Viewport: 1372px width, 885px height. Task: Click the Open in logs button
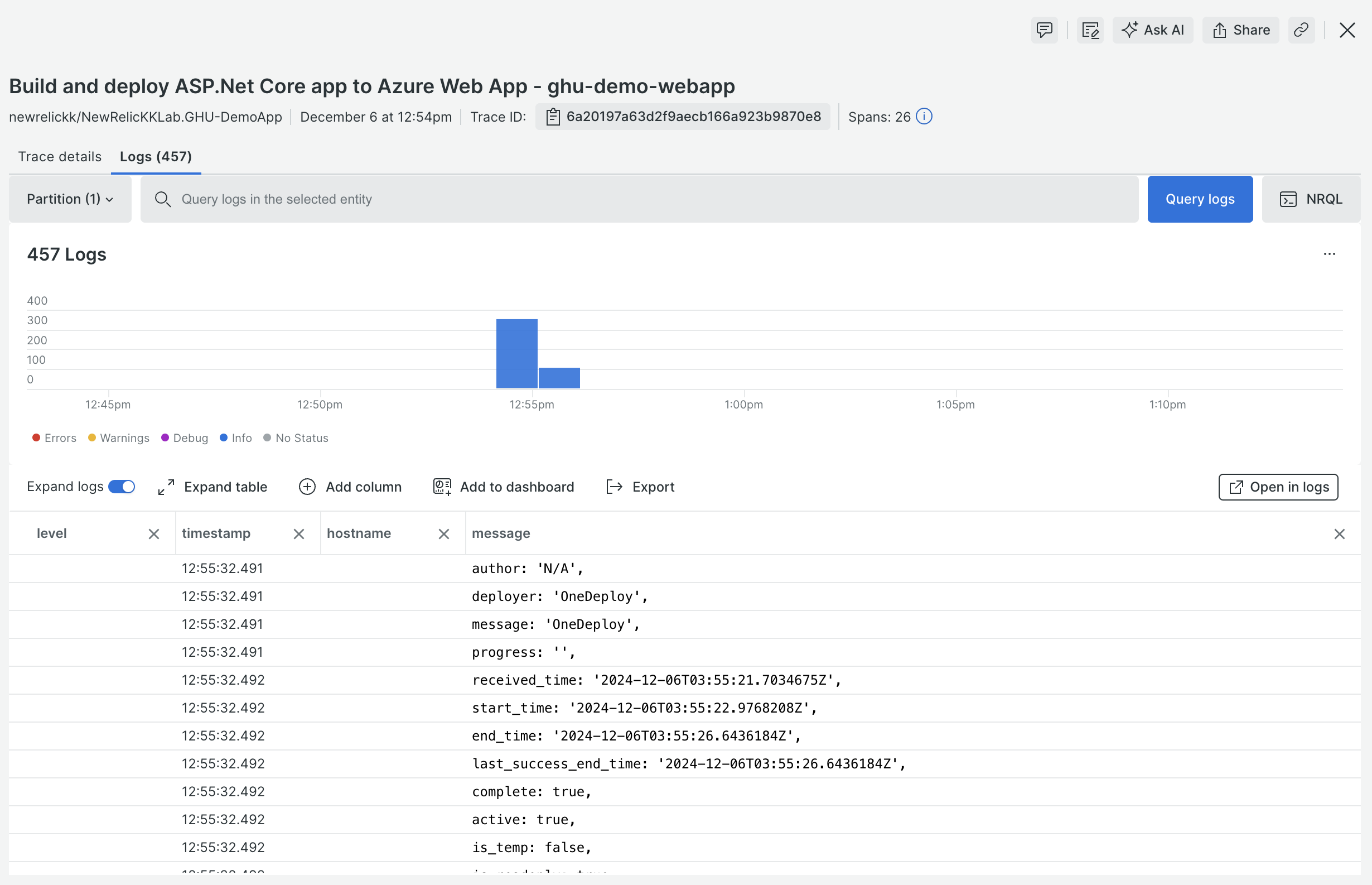click(x=1278, y=487)
